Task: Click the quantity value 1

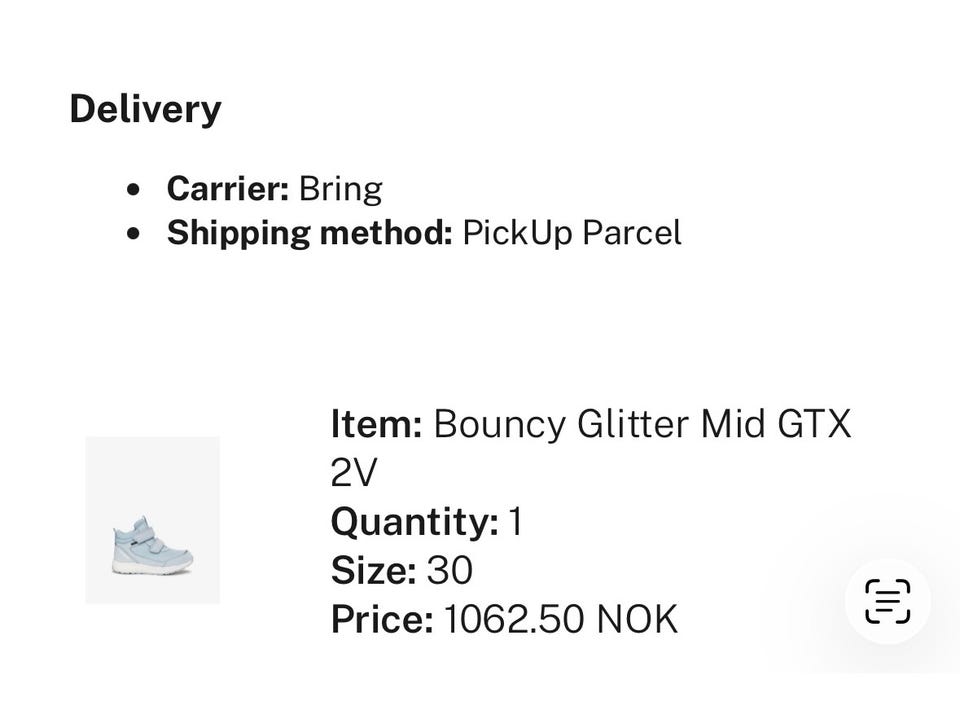Action: click(x=515, y=521)
